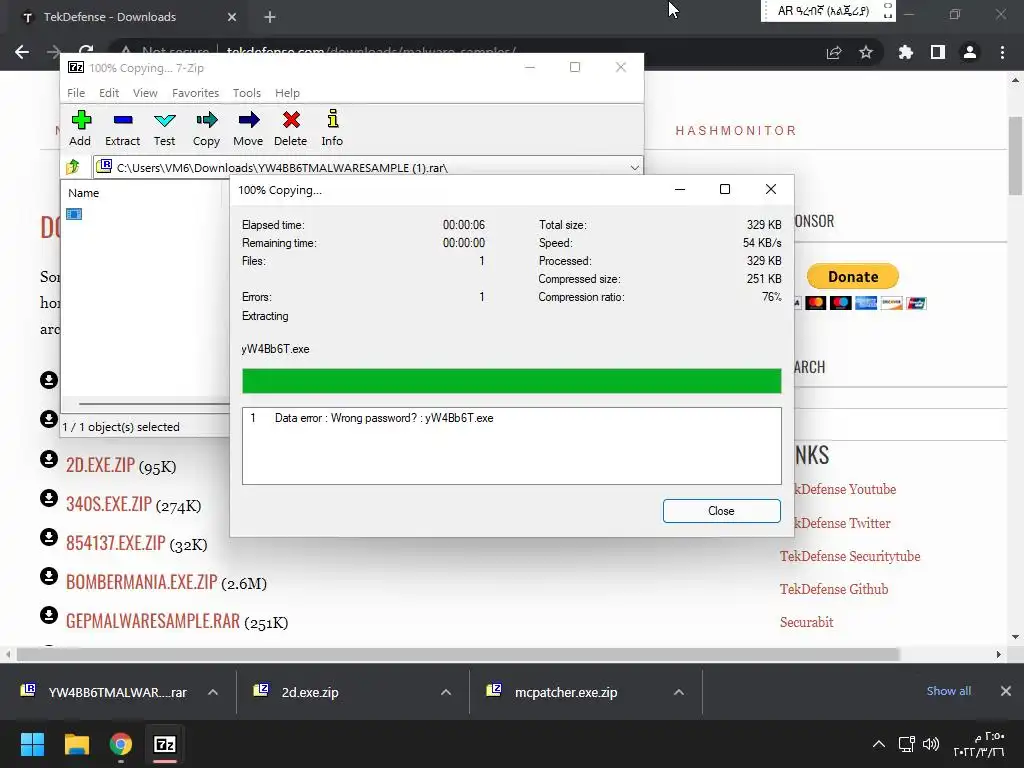The height and width of the screenshot is (768, 1024).
Task: Open TekDefense Securitytube link
Action: pos(850,556)
